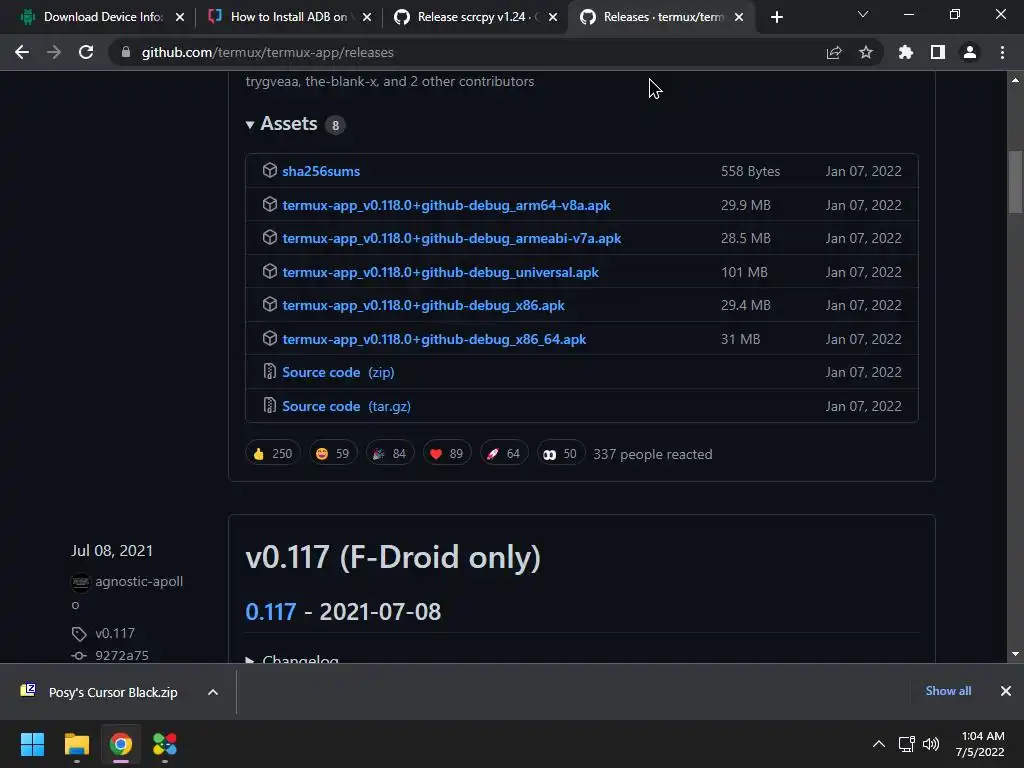This screenshot has width=1024, height=768.
Task: Click the package icon beside sha256sums
Action: click(270, 170)
